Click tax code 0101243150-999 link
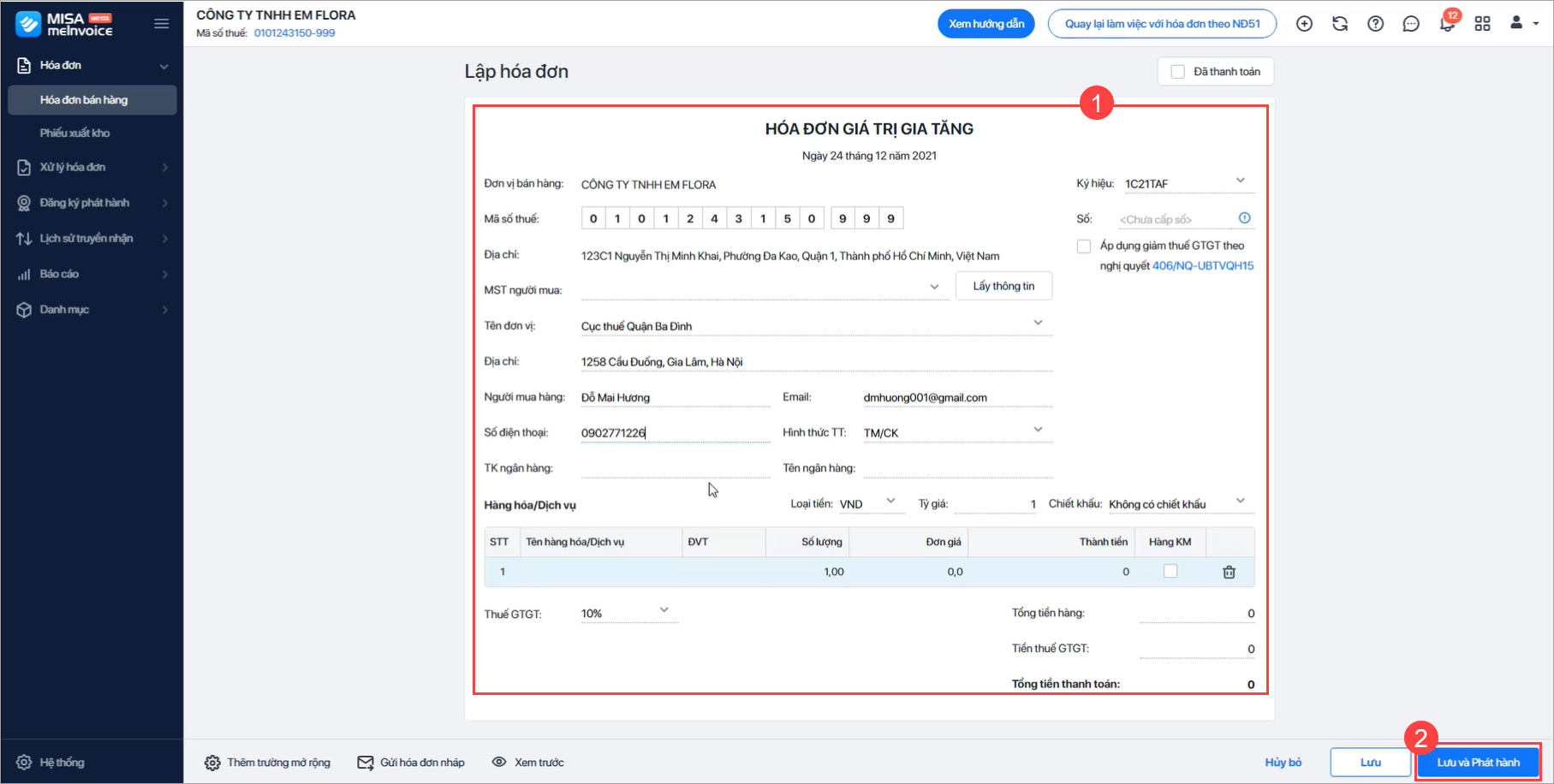Image resolution: width=1554 pixels, height=784 pixels. (x=295, y=33)
